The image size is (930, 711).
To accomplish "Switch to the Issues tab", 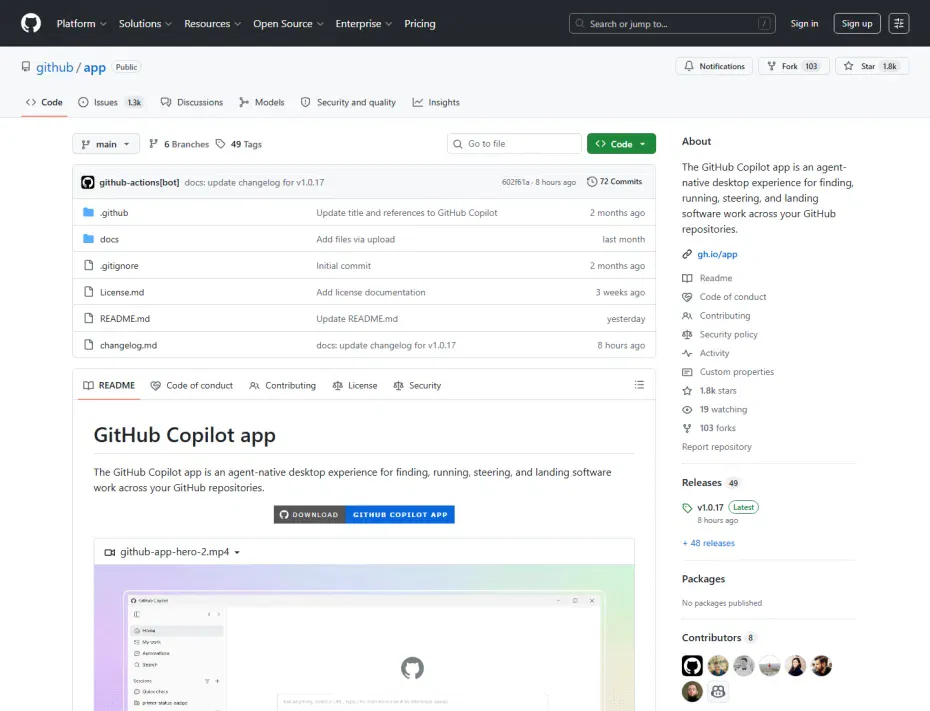I will coord(110,102).
